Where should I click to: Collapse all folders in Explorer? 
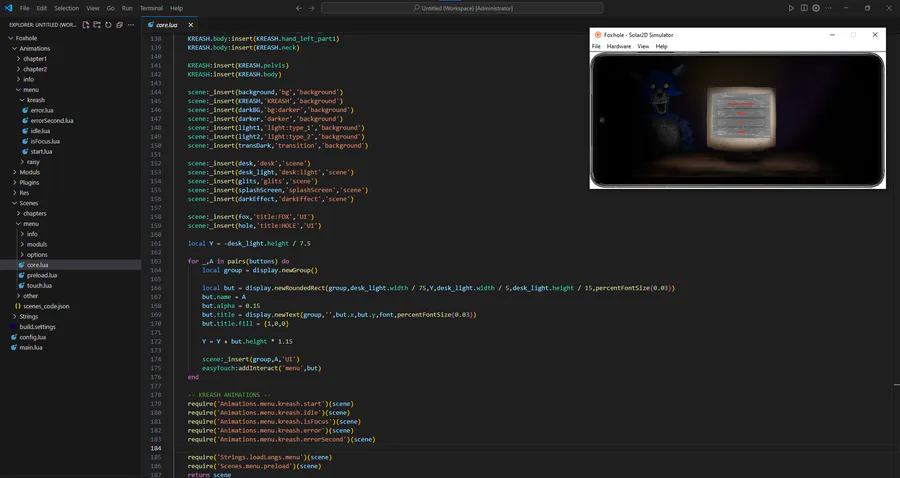pyautogui.click(x=119, y=25)
